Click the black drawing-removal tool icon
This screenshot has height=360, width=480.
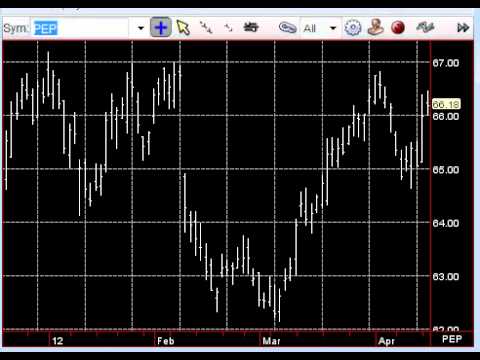point(251,27)
